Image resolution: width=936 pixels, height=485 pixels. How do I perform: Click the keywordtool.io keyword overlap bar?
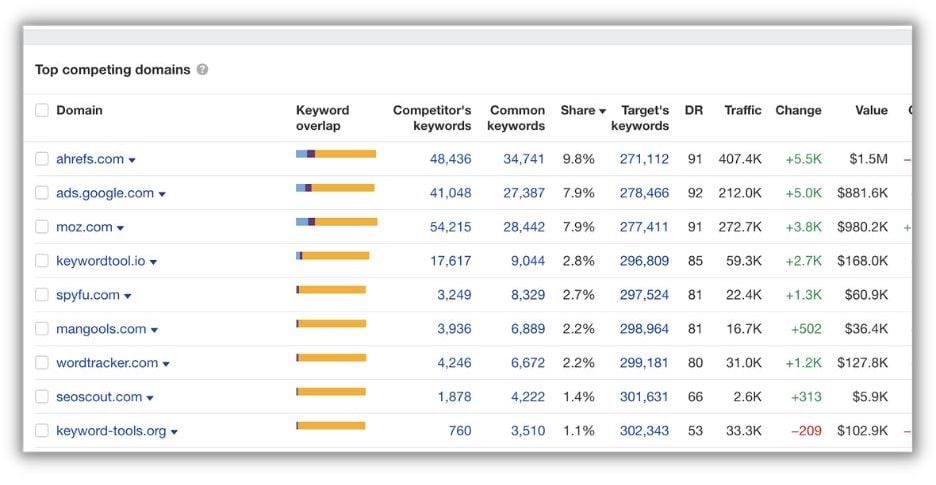(332, 256)
